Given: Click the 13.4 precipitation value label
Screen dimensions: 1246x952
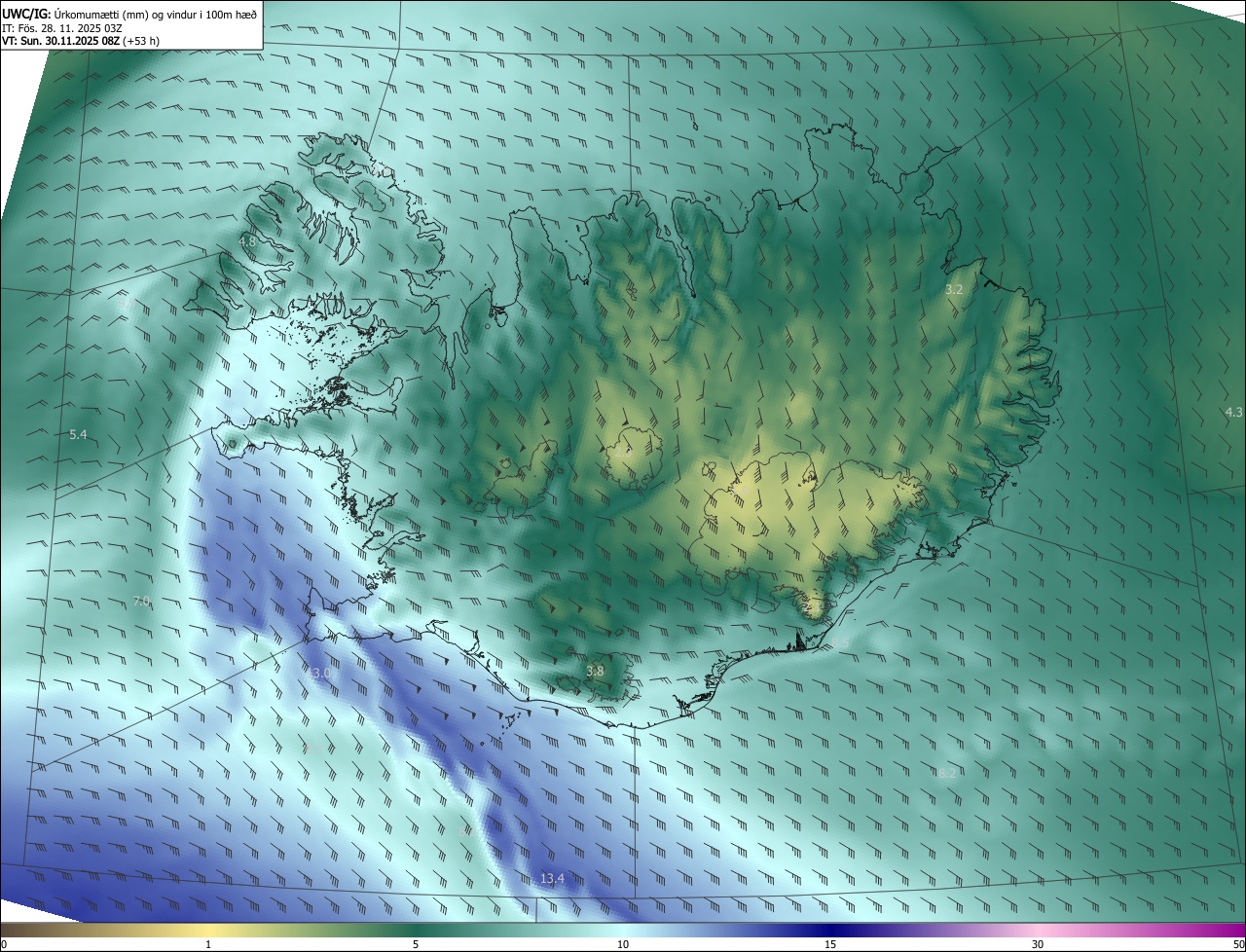Looking at the screenshot, I should 552,879.
